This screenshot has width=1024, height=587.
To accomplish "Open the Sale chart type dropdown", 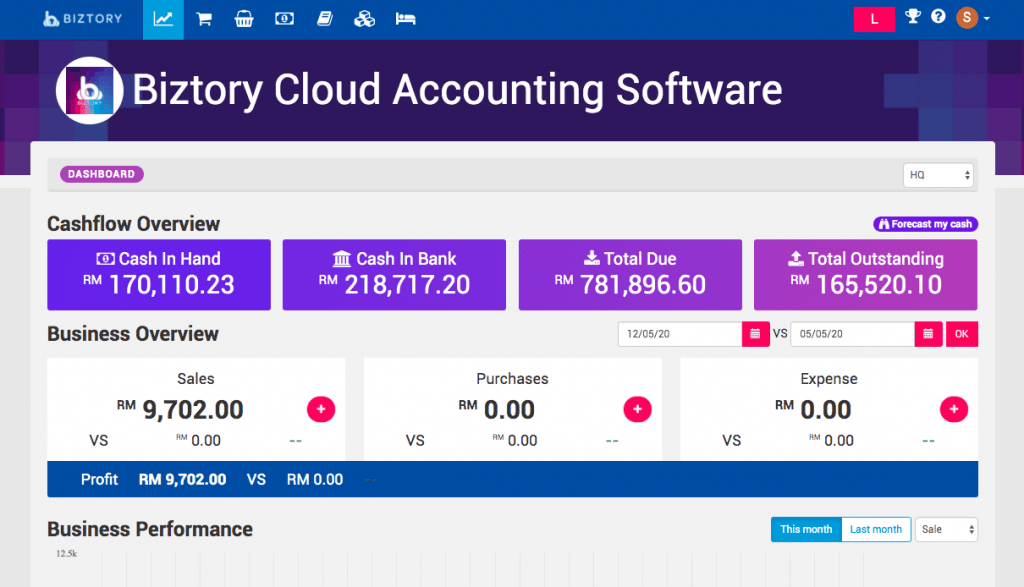I will [946, 530].
